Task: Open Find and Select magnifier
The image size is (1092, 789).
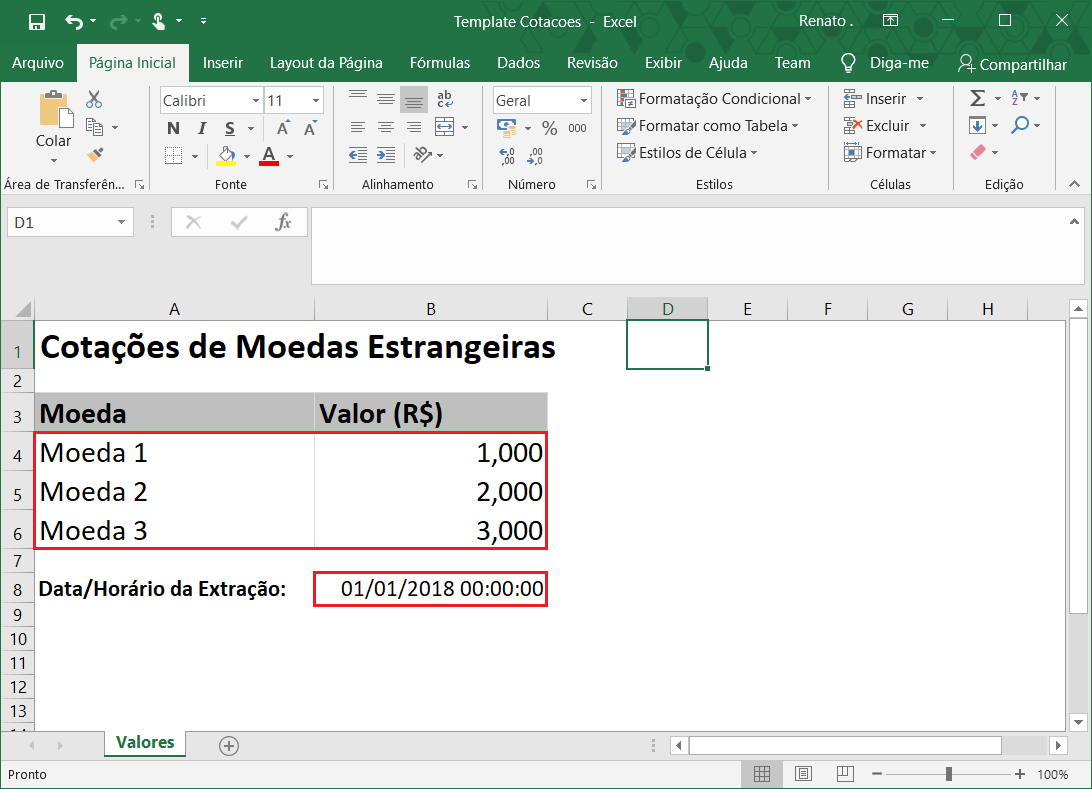Action: [1020, 125]
